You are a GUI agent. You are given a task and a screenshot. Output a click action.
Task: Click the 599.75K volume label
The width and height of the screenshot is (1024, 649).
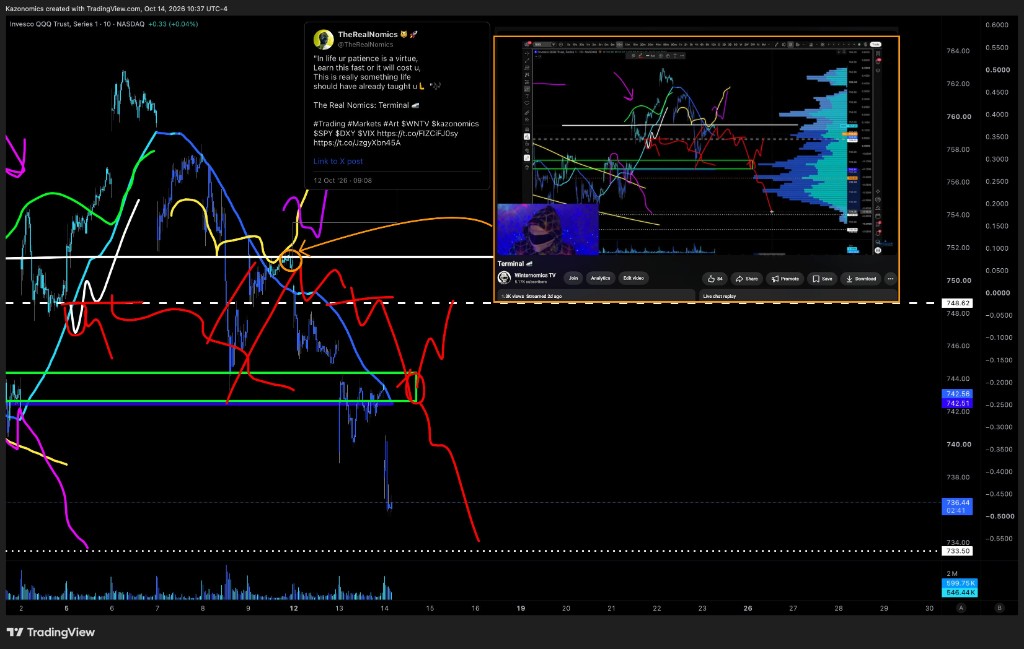coord(959,583)
